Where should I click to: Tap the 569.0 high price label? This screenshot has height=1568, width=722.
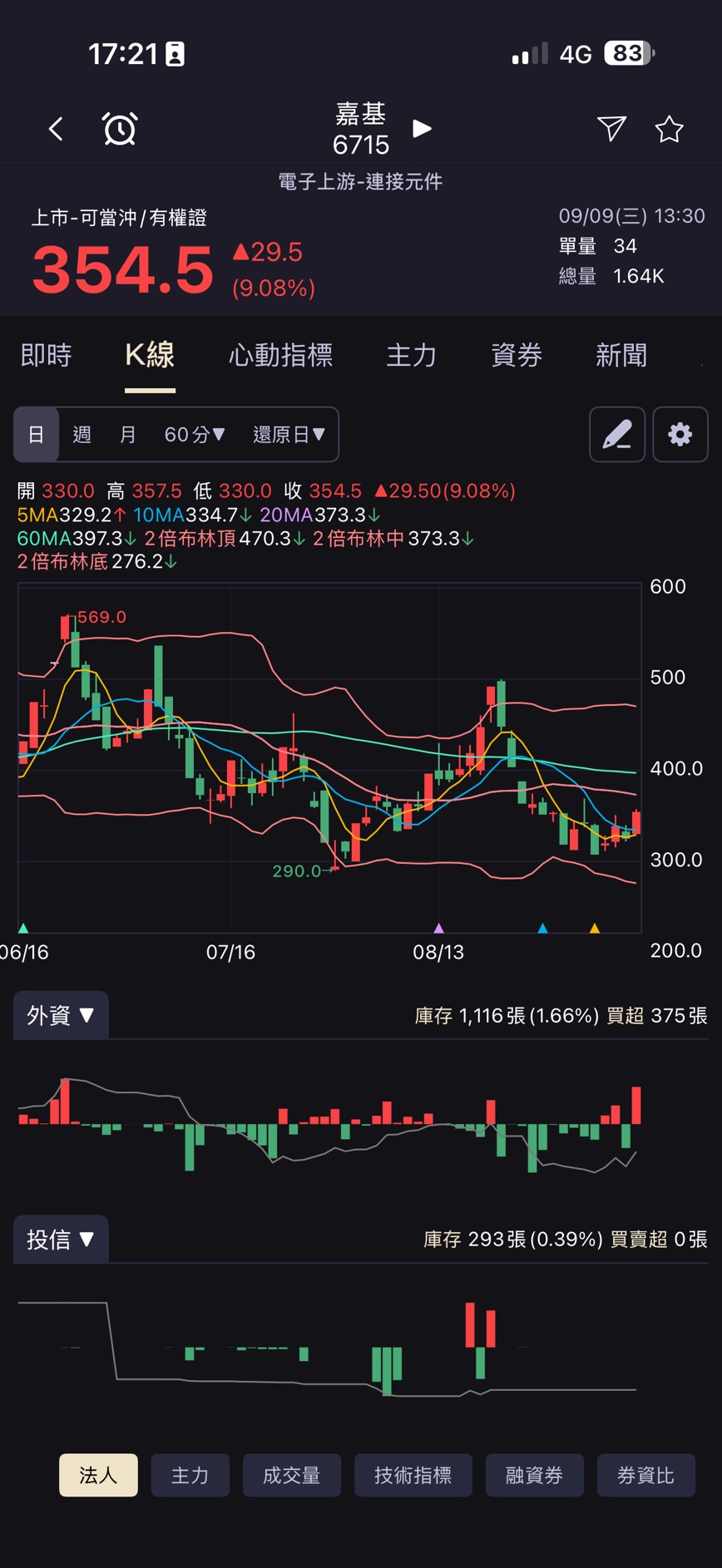[101, 617]
